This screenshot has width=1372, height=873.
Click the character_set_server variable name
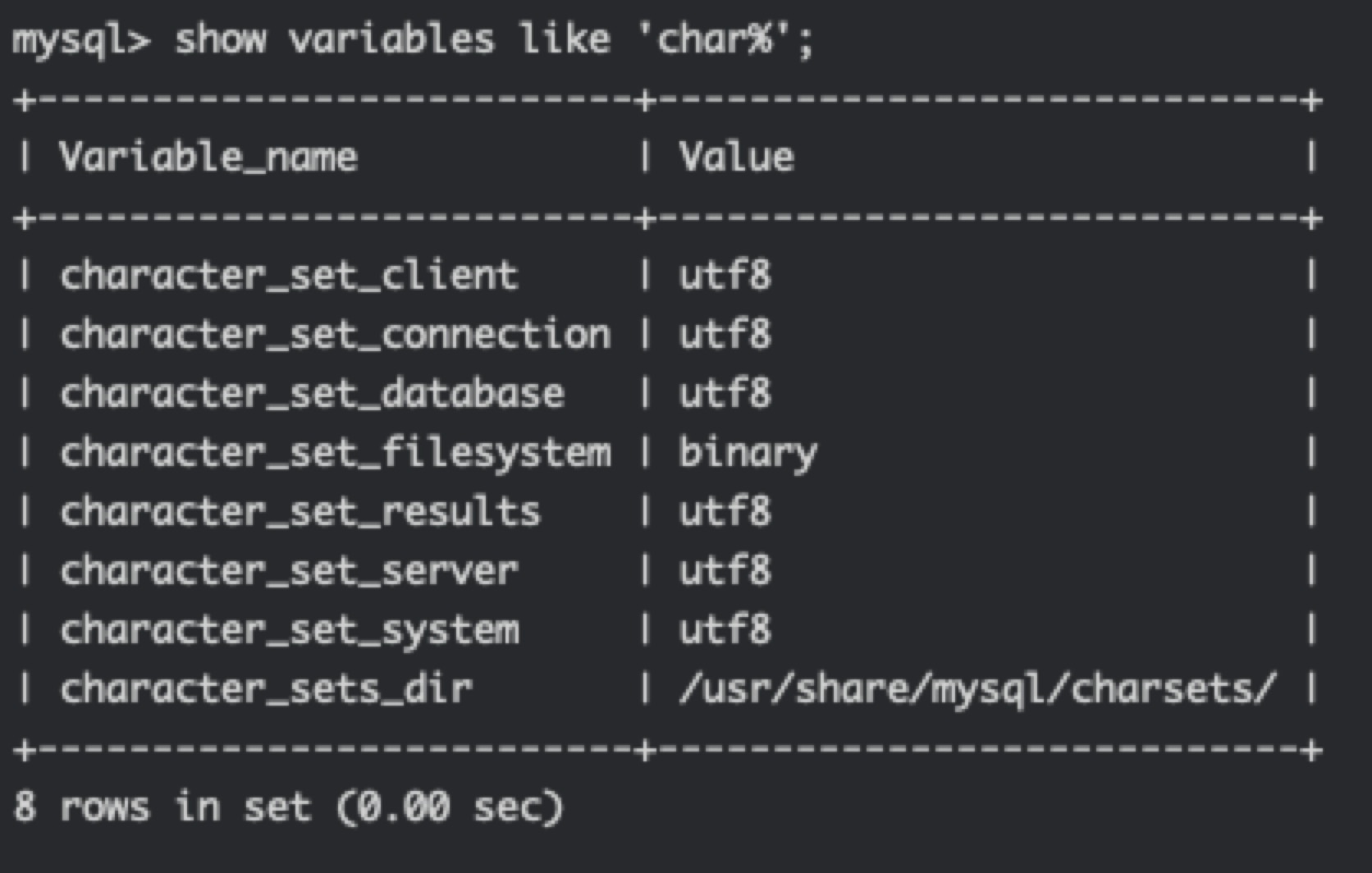pos(289,570)
